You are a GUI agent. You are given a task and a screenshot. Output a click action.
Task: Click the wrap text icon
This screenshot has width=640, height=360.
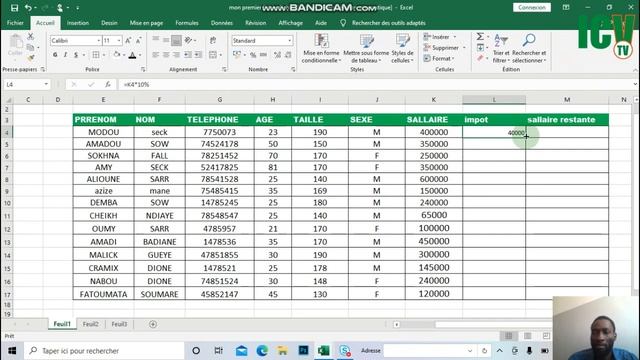click(x=213, y=40)
